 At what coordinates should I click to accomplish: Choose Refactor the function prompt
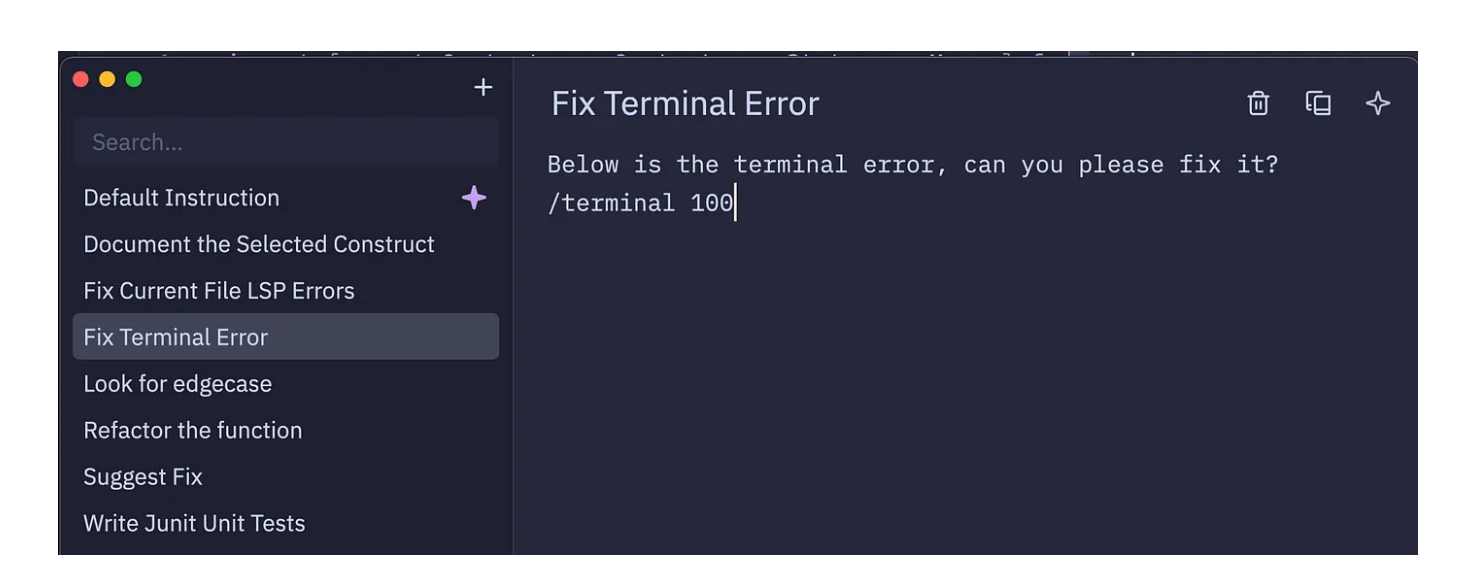click(286, 430)
